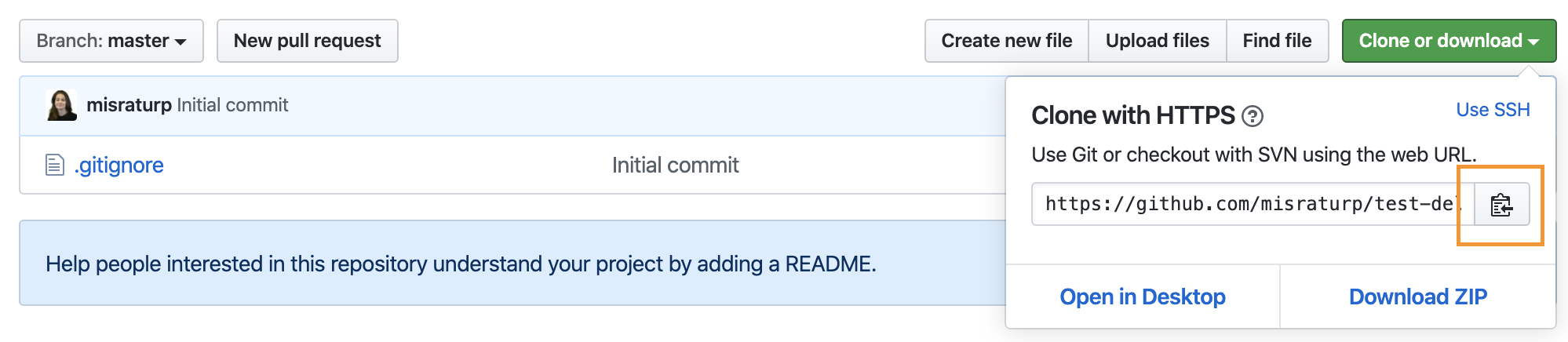Click the .gitignore file icon
Screen dimensions: 1568x342
[x=54, y=165]
